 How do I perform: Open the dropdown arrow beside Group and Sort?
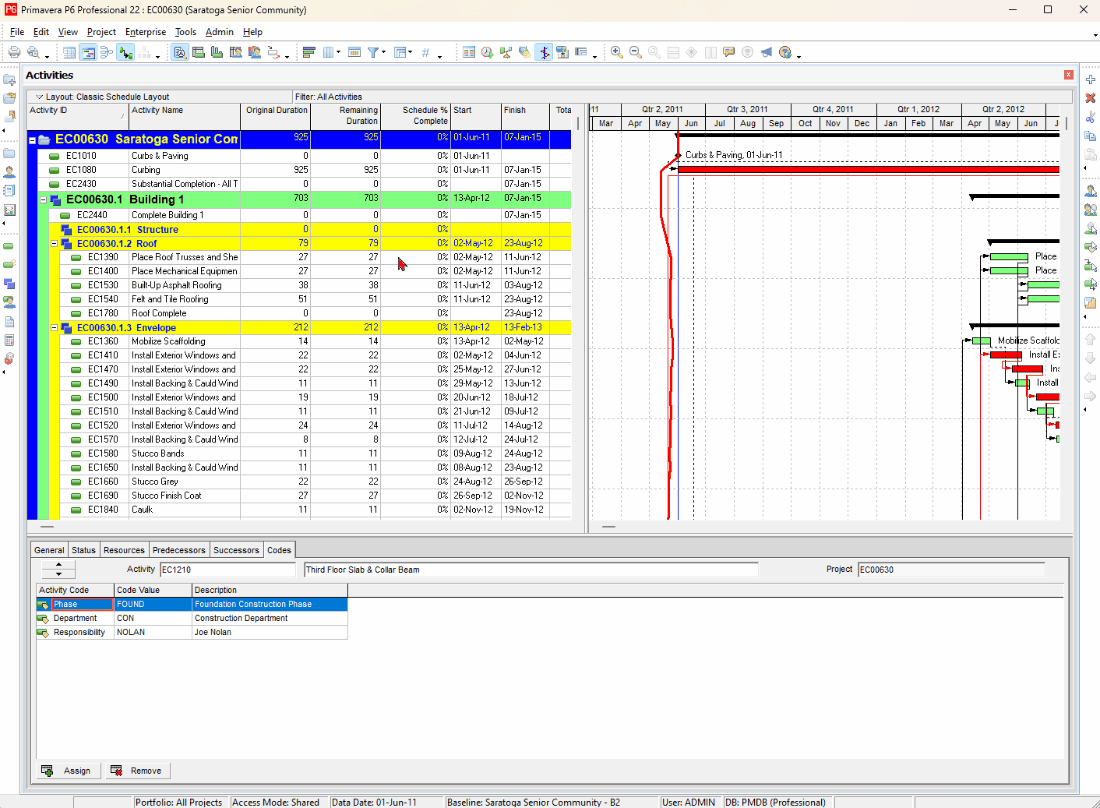(410, 53)
